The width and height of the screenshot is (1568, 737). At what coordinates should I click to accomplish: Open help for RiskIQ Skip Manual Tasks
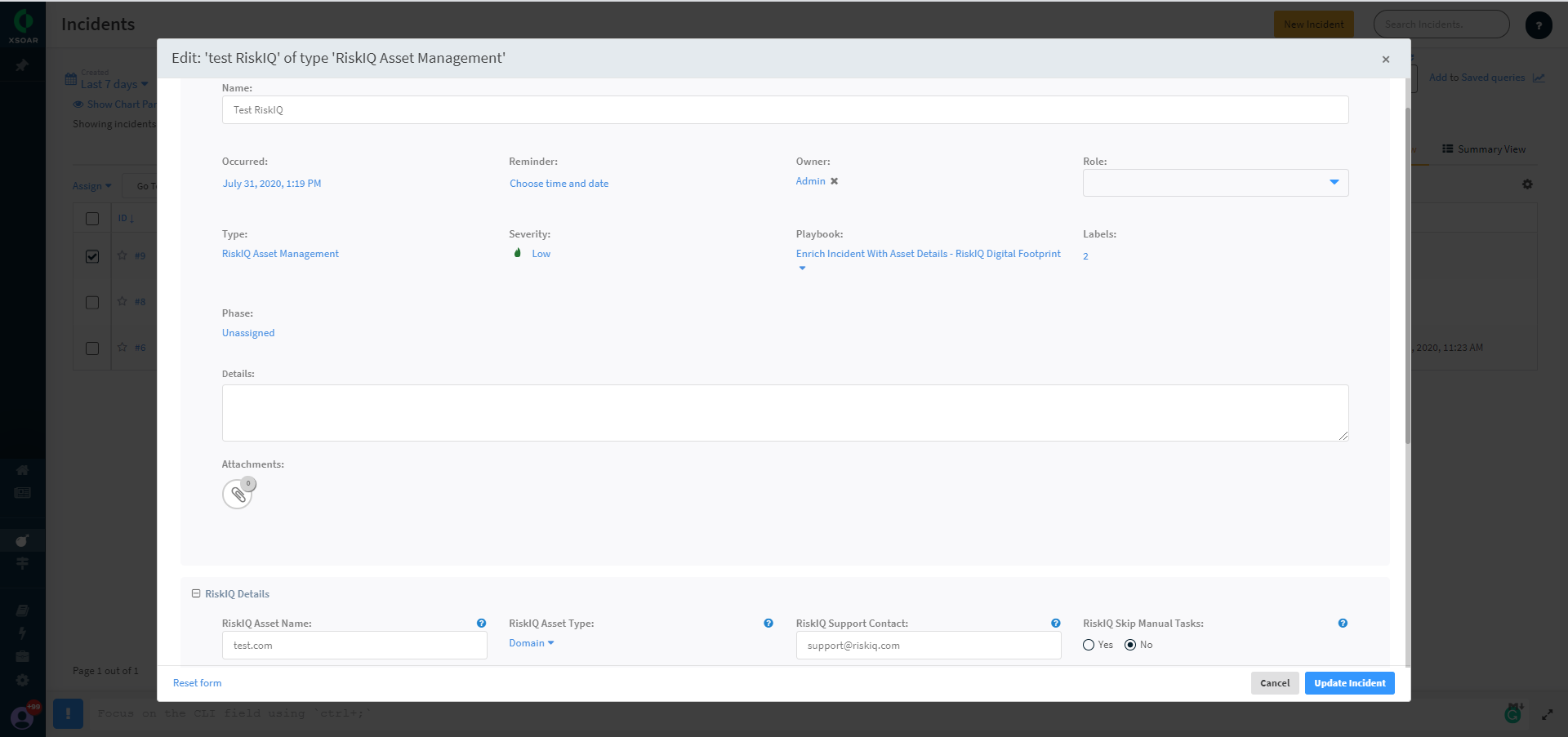(1343, 624)
